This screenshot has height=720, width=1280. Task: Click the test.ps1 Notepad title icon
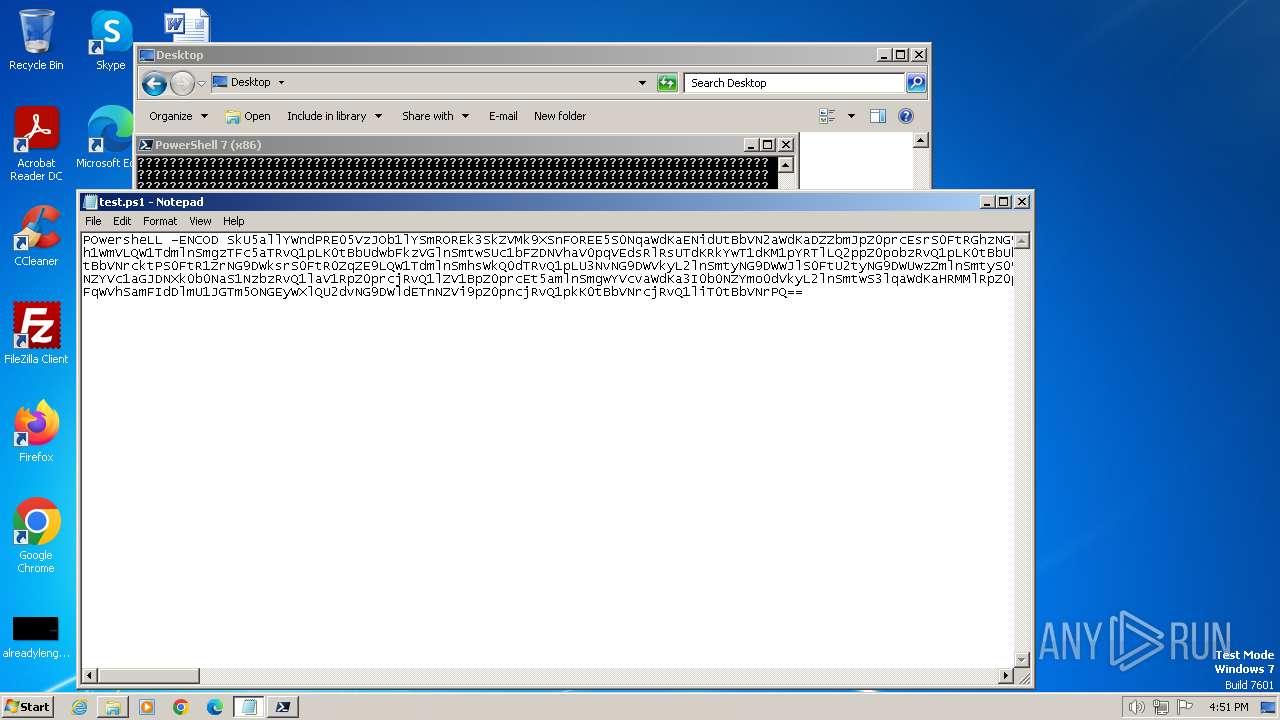pyautogui.click(x=90, y=202)
